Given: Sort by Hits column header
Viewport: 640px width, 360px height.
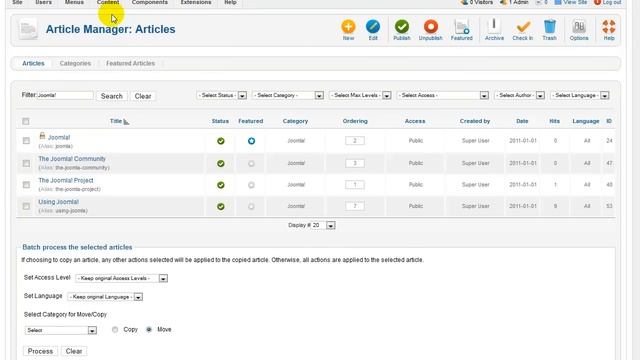Looking at the screenshot, I should [554, 121].
